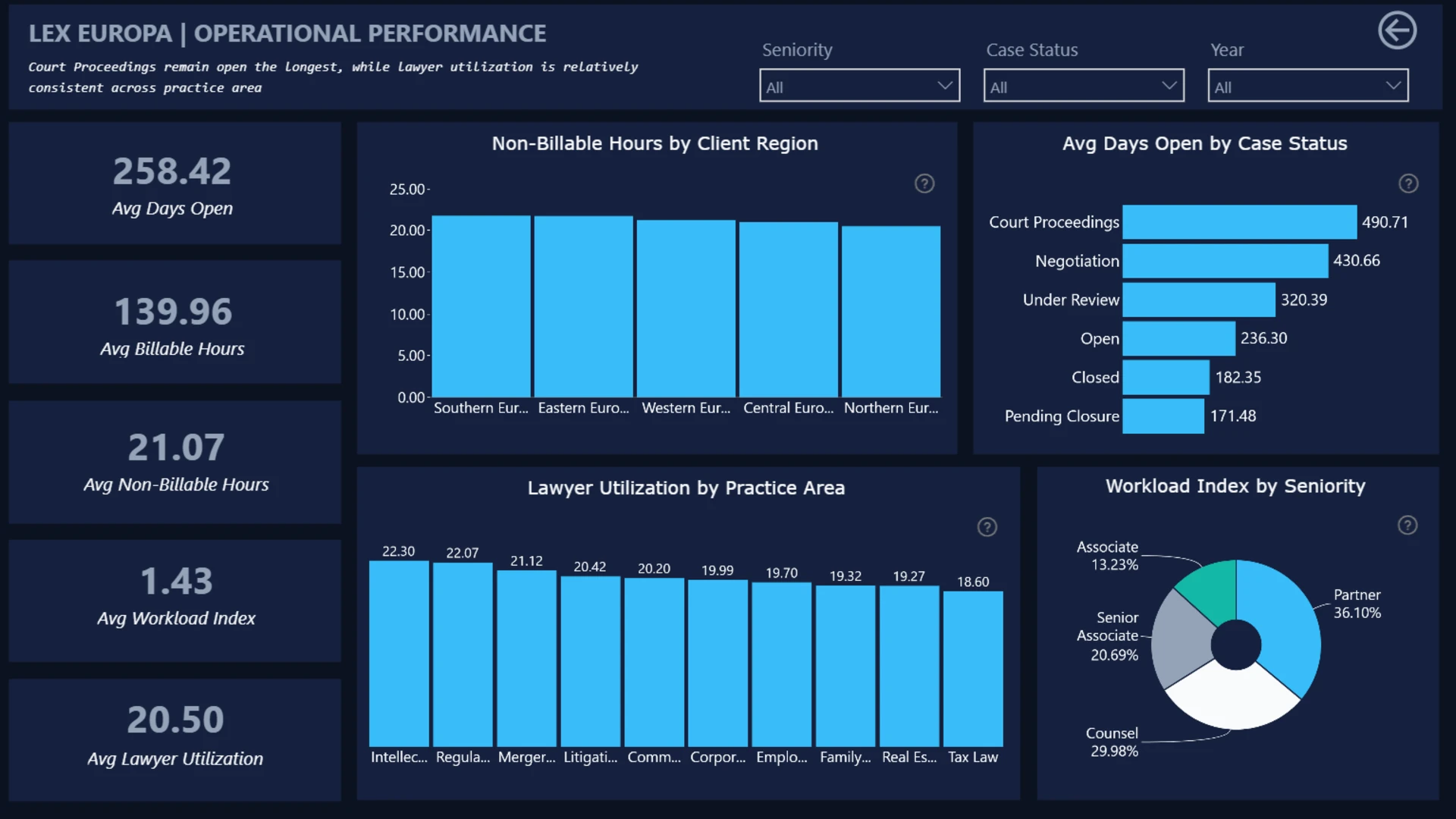
Task: Select the Open status bar
Action: coord(1179,338)
